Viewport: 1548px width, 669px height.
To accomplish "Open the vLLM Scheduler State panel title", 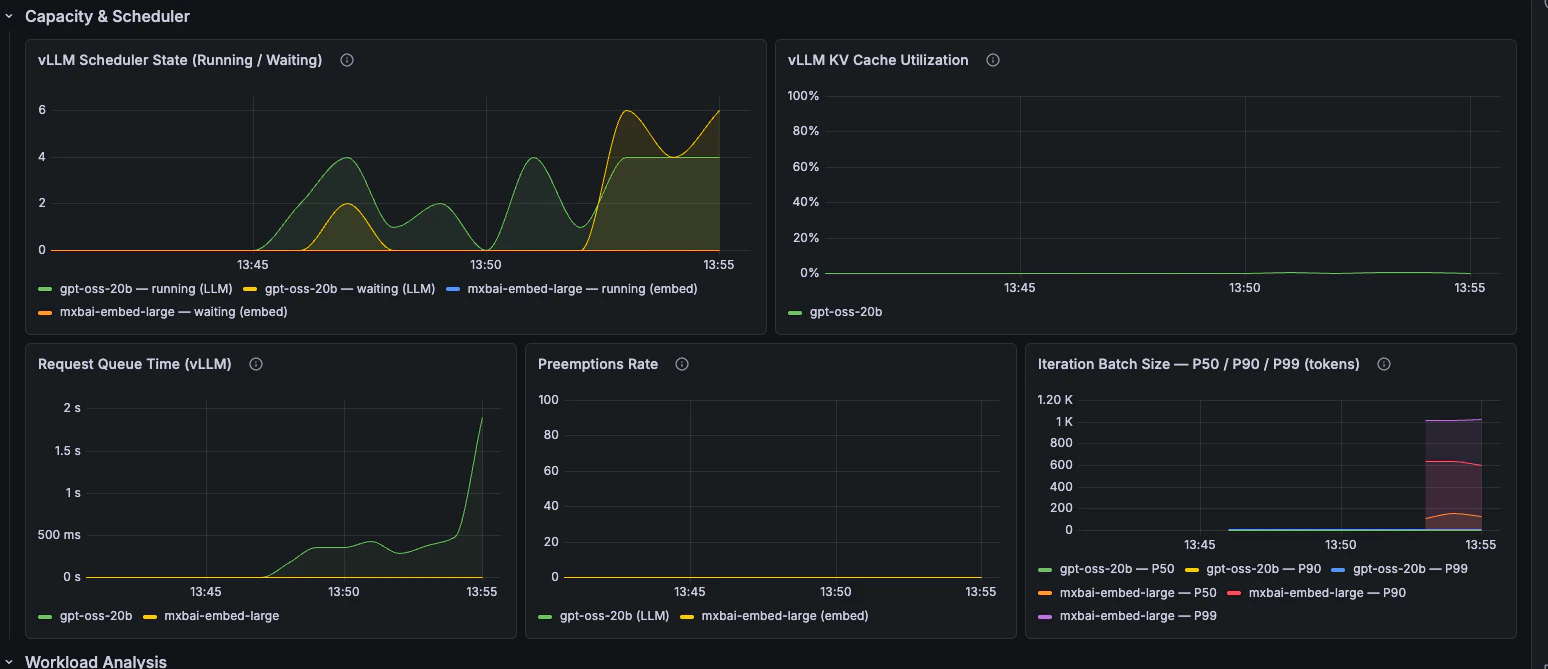I will tap(180, 60).
